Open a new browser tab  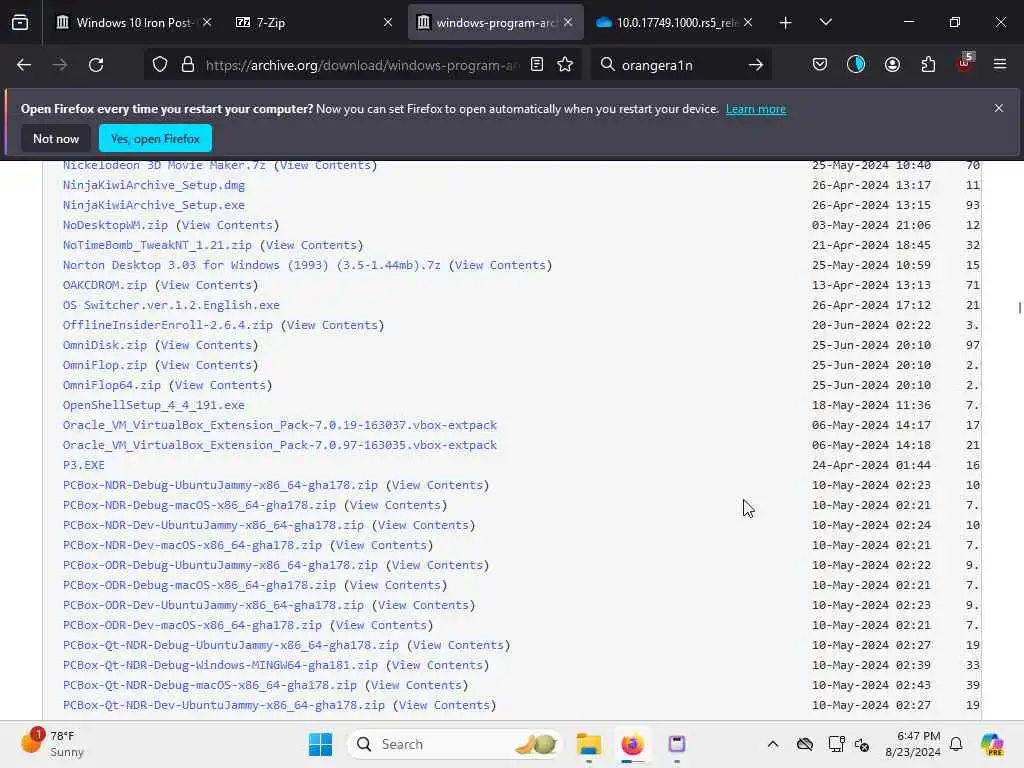click(786, 23)
